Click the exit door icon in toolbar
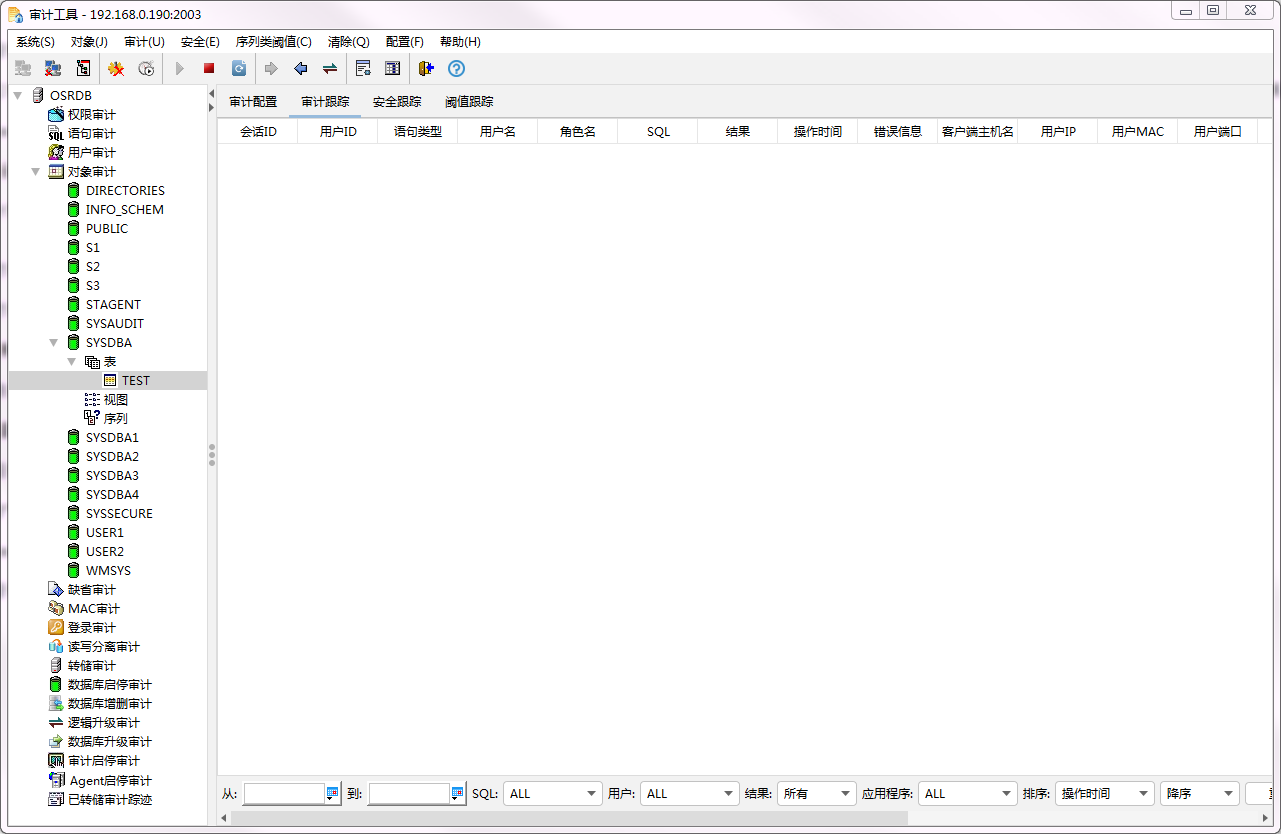The width and height of the screenshot is (1281, 834). click(426, 69)
